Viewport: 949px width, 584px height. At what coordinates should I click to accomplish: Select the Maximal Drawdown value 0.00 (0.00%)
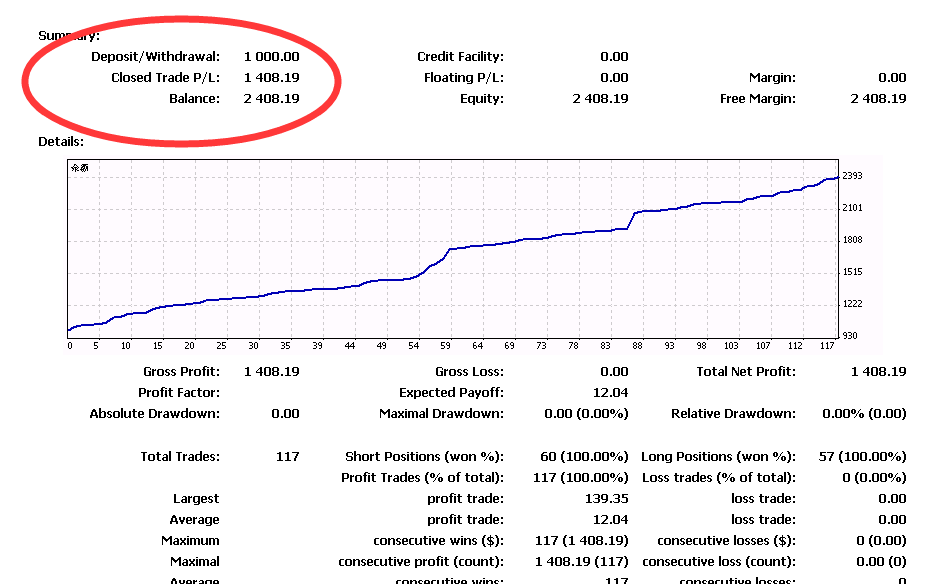(x=586, y=414)
